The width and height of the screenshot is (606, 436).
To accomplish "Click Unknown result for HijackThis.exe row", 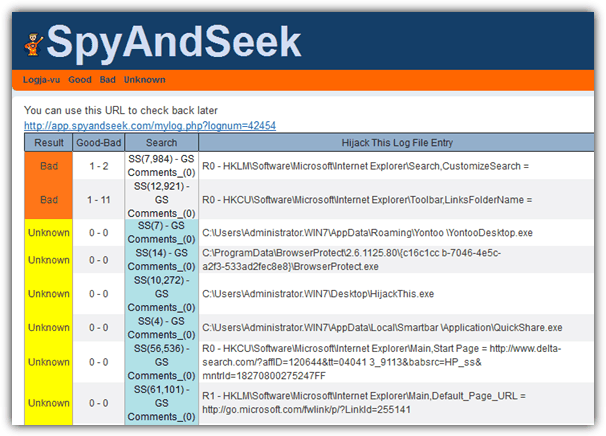I will pos(49,294).
